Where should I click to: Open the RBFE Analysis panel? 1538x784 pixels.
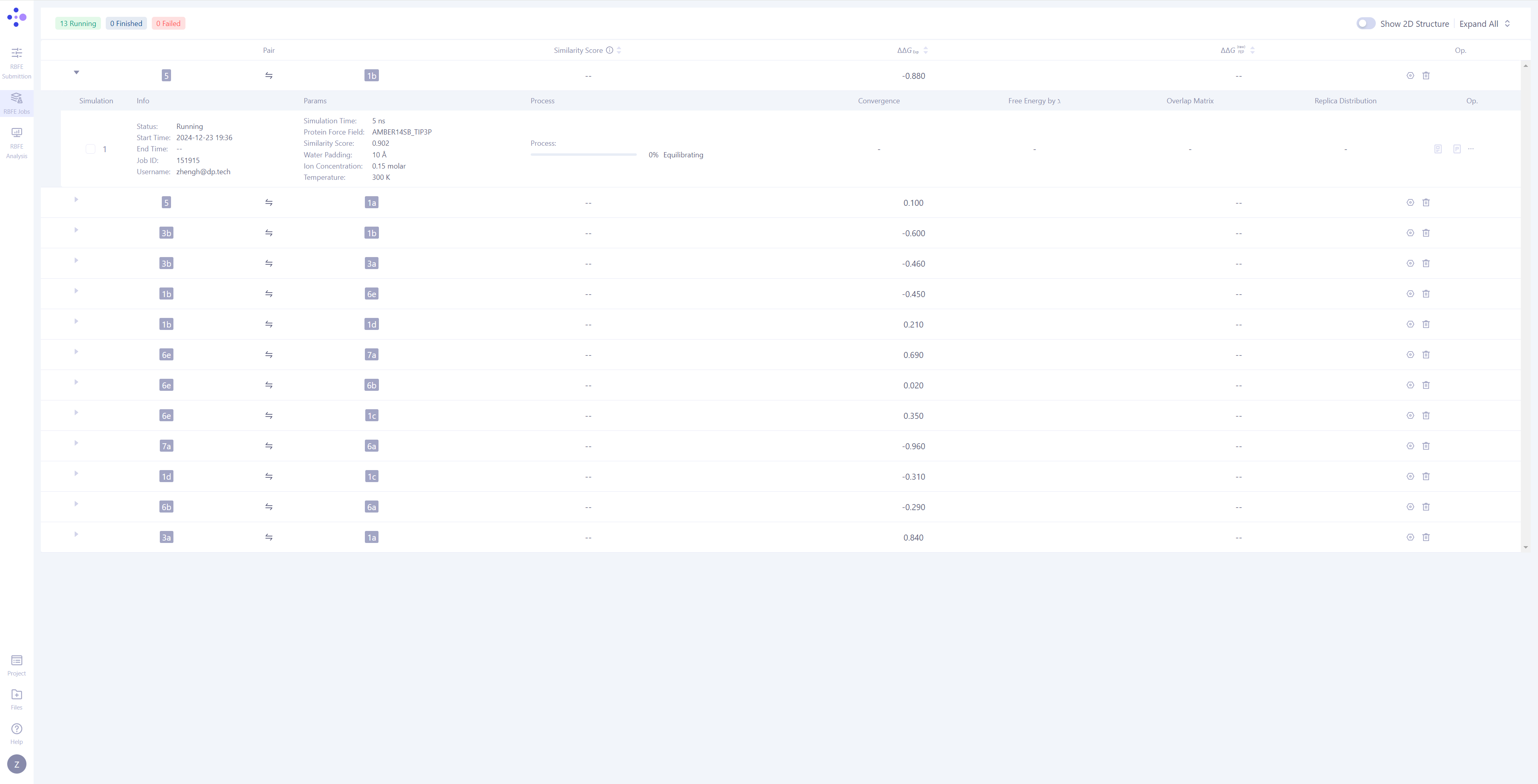tap(16, 141)
